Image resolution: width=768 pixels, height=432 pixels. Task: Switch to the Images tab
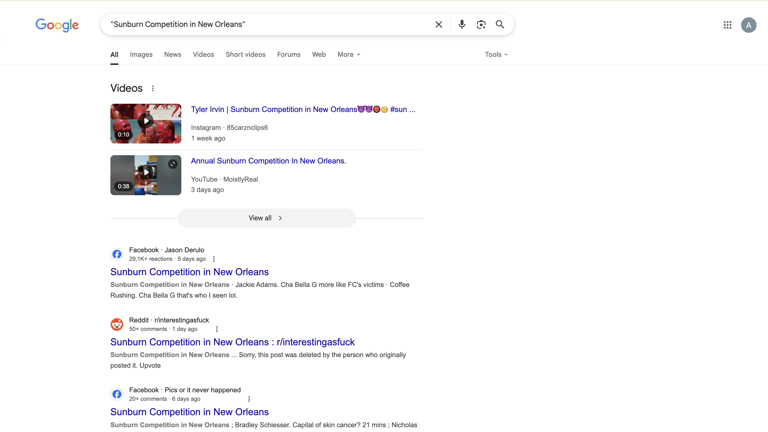(141, 55)
